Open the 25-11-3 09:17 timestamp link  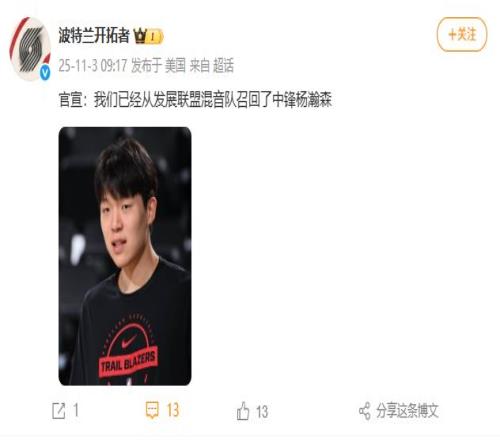(x=93, y=65)
